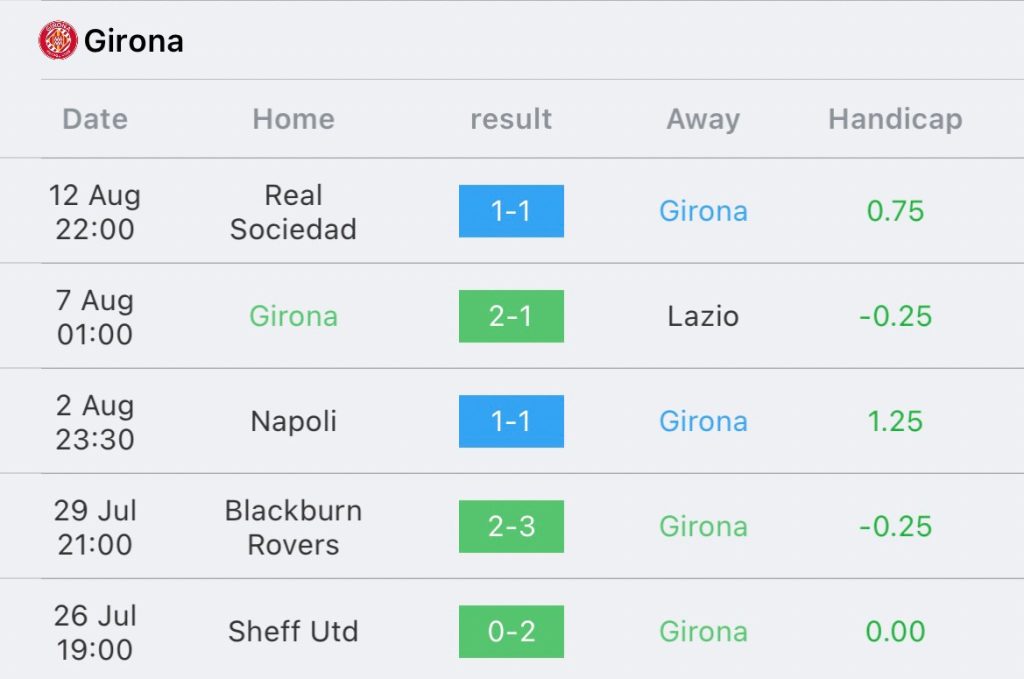Viewport: 1024px width, 679px height.
Task: Open the 1-1 result versus Napoli
Action: pyautogui.click(x=511, y=421)
